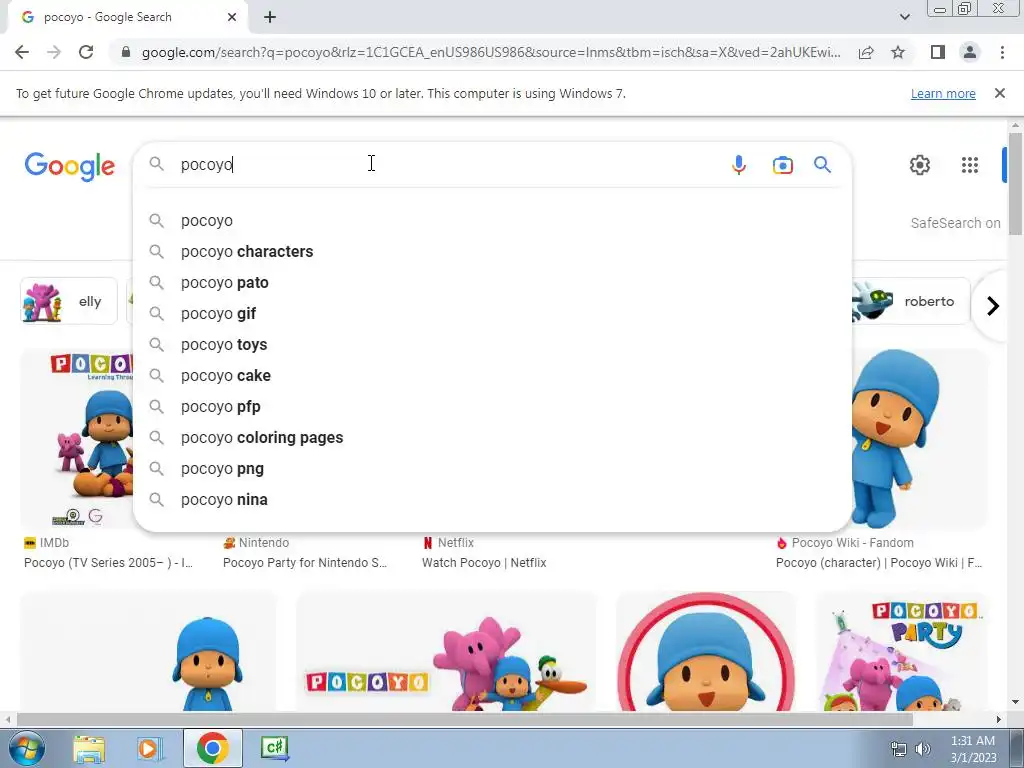
Task: Click the voice search microphone icon
Action: [739, 165]
